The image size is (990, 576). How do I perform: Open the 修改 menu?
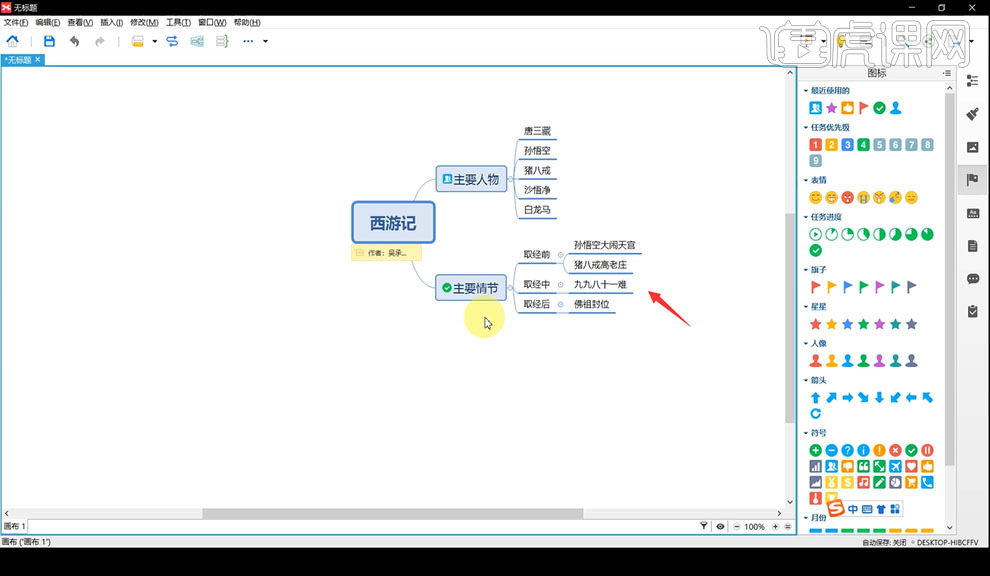click(x=144, y=22)
